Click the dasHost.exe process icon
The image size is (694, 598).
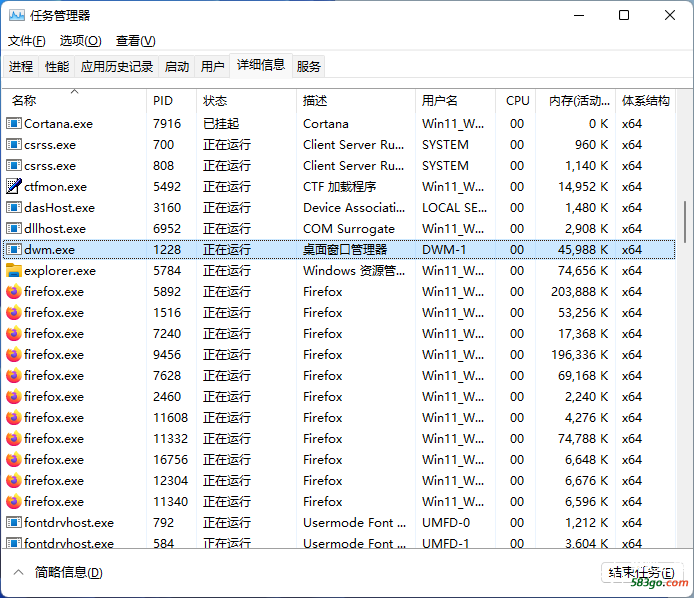[x=14, y=208]
